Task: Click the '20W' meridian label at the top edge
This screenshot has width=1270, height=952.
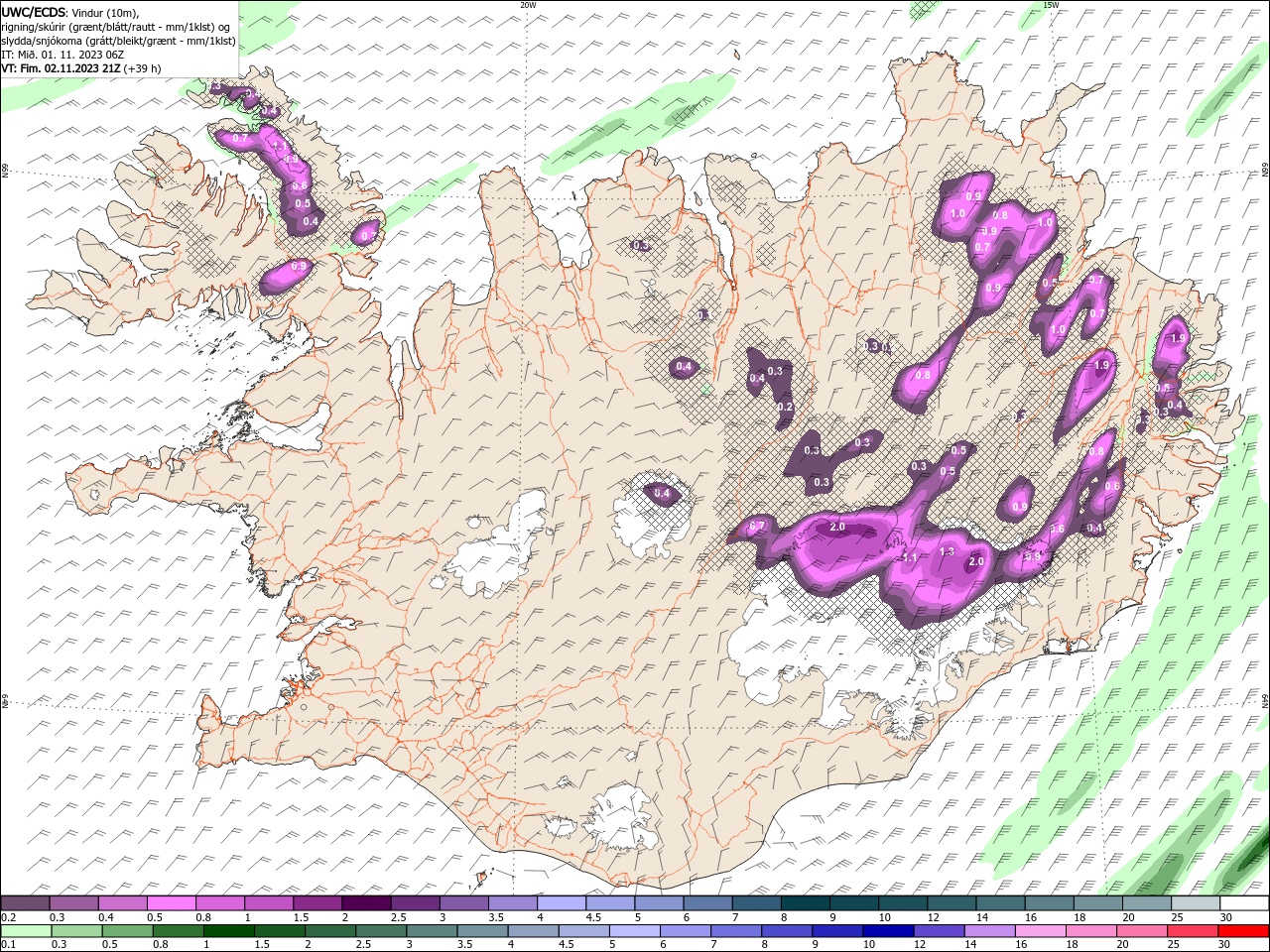Action: tap(528, 5)
